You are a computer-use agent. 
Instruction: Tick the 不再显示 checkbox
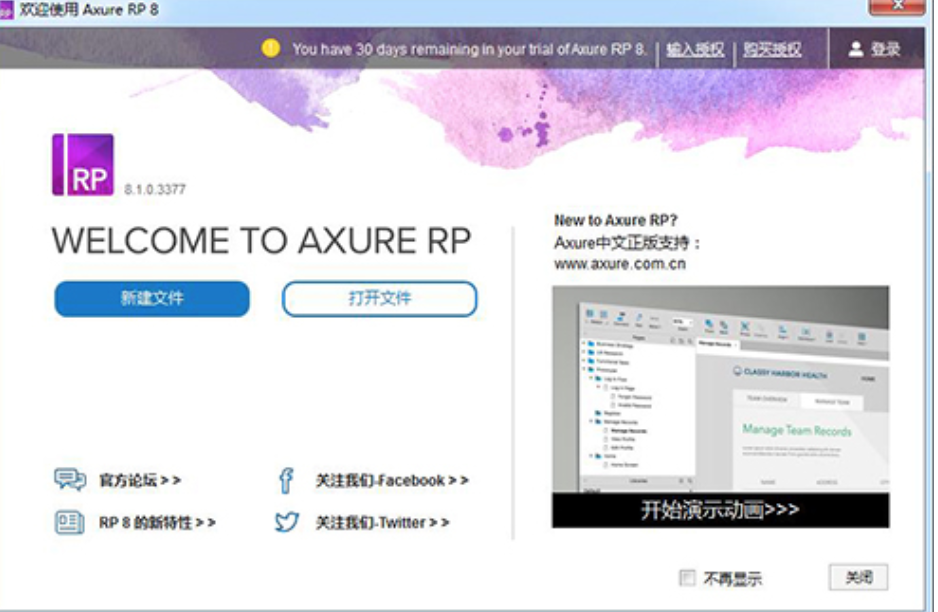[687, 577]
